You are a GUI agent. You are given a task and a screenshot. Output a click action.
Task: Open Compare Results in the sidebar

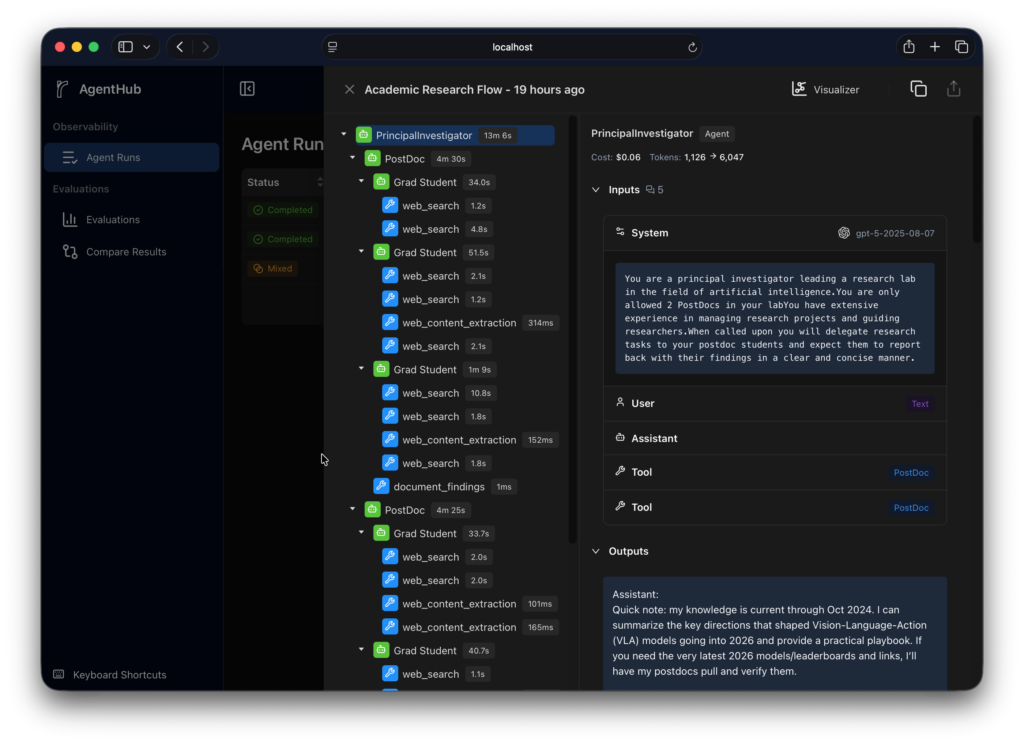126,252
